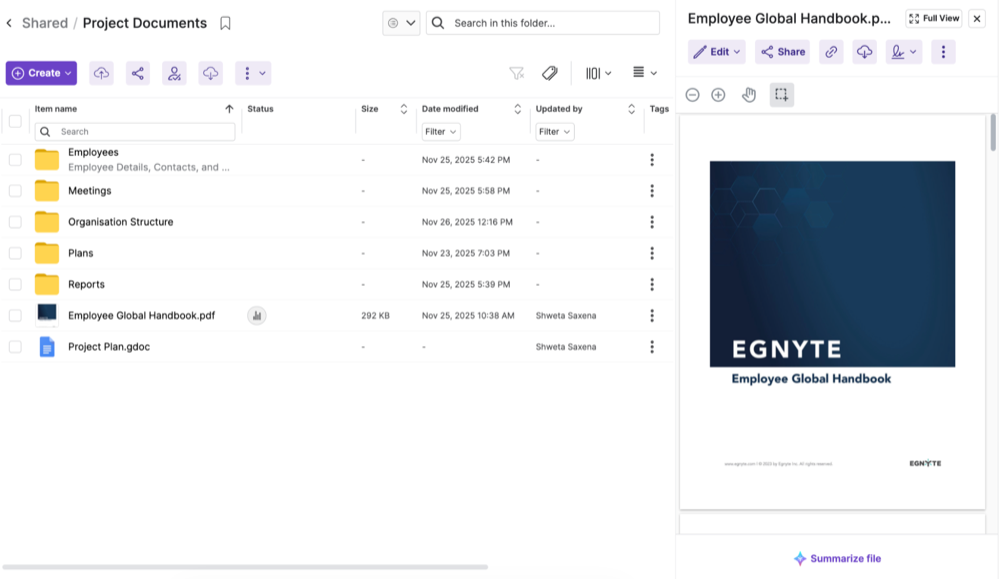This screenshot has height=579, width=999.
Task: Zoom in on the PDF preview
Action: (x=718, y=94)
